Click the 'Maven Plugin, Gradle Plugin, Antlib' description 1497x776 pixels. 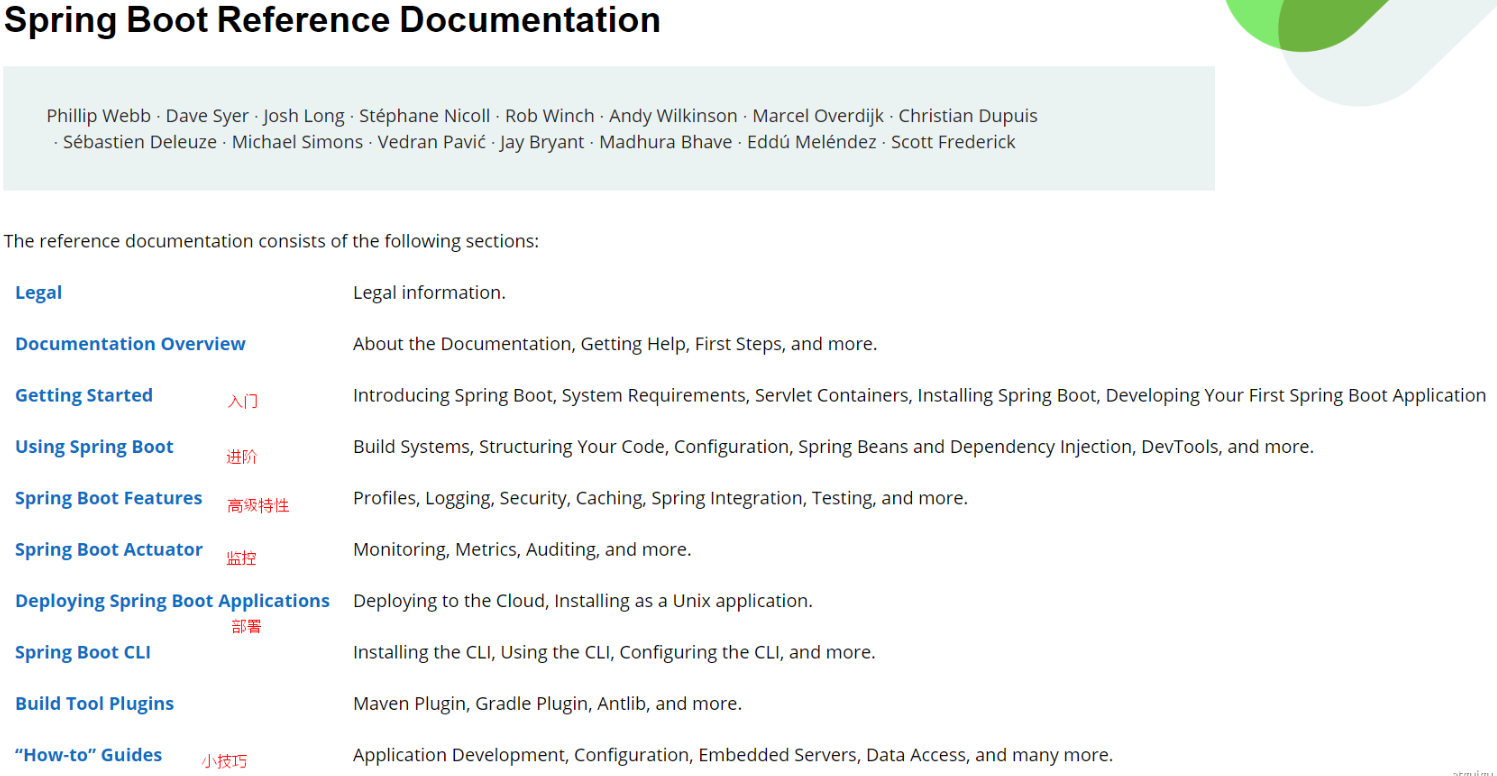tap(547, 704)
